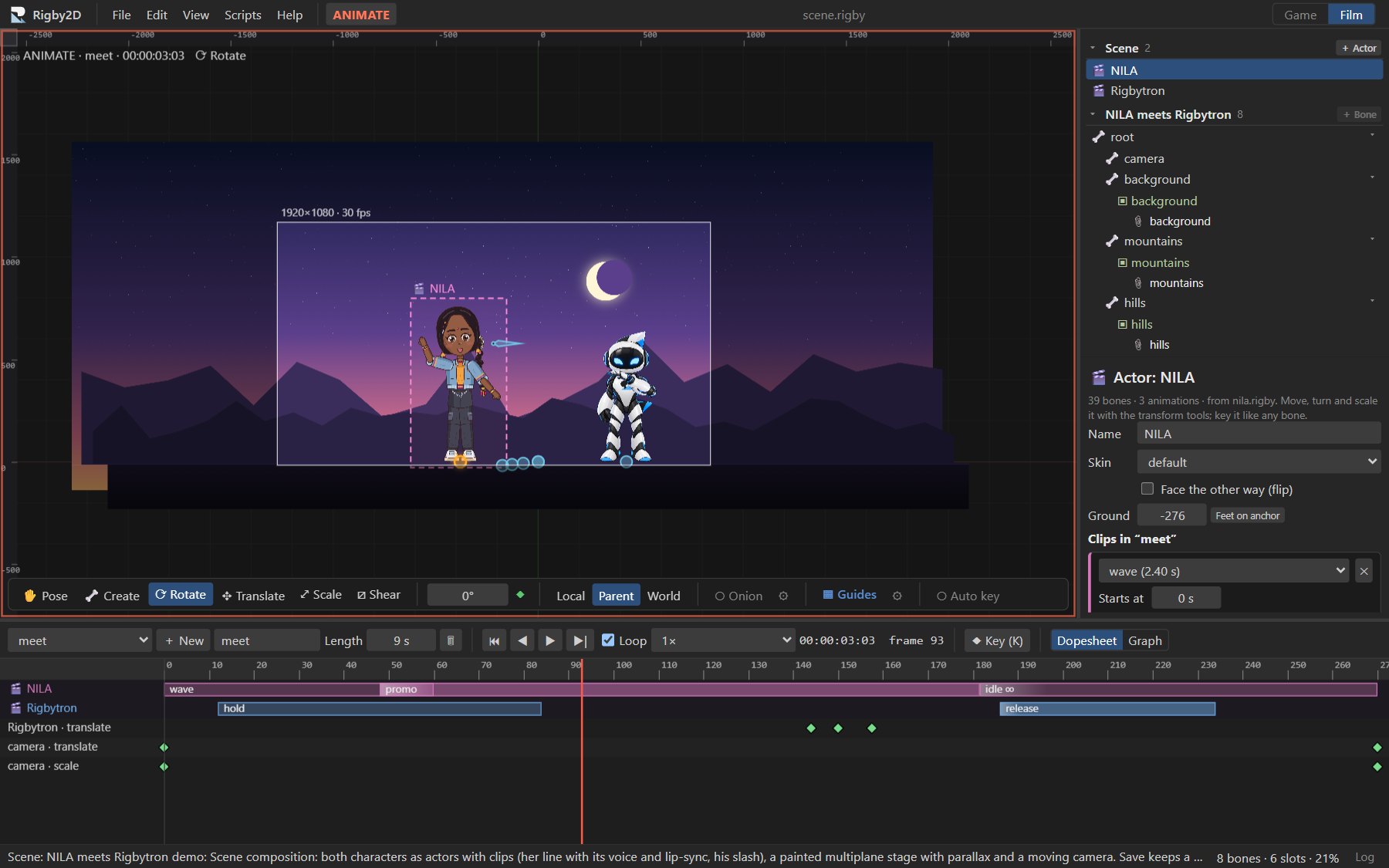Open the animation selector dropdown showing meet
Screen dimensions: 1389x868
(79, 640)
